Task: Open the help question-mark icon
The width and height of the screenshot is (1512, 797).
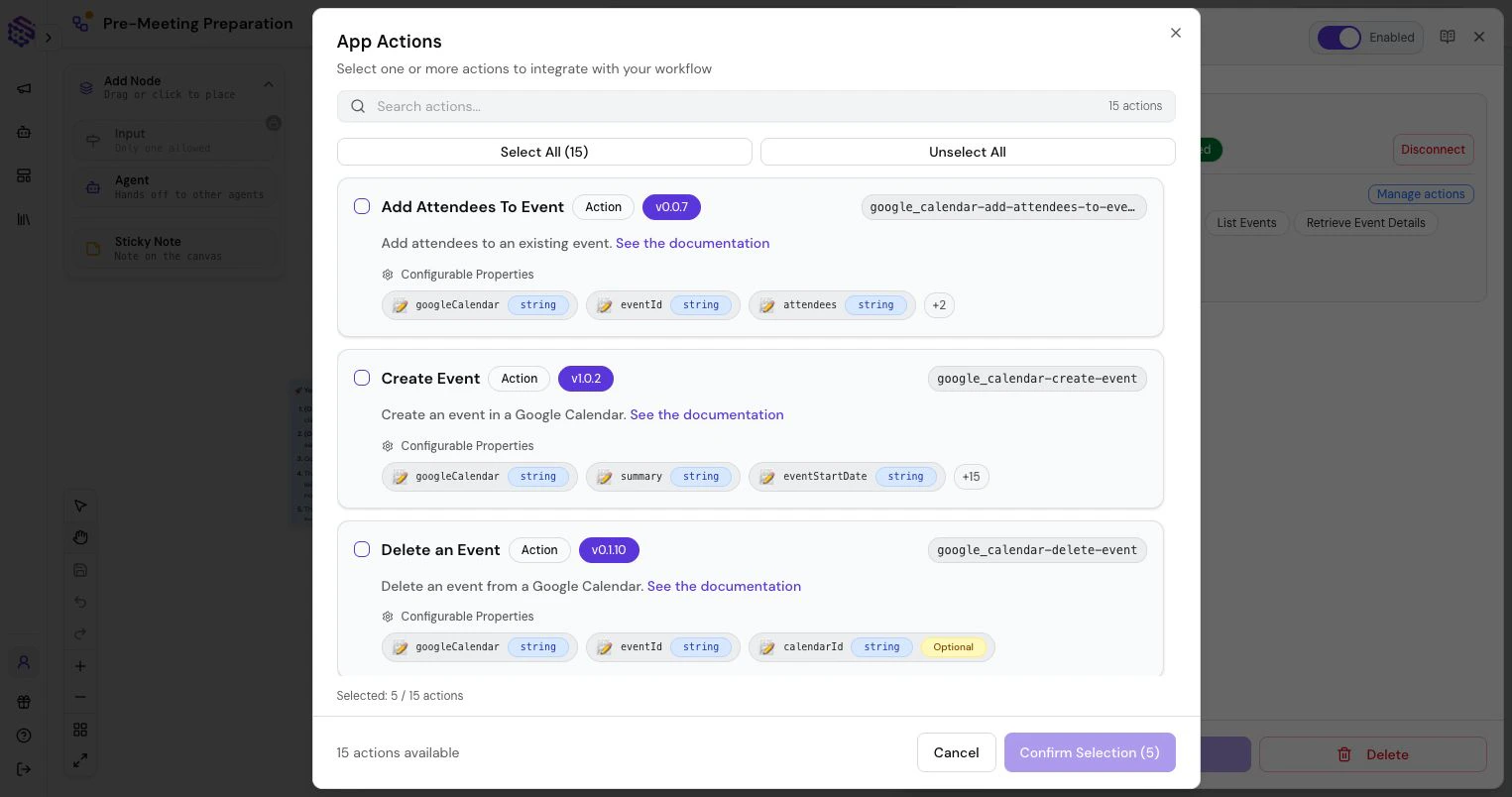Action: pos(24,736)
